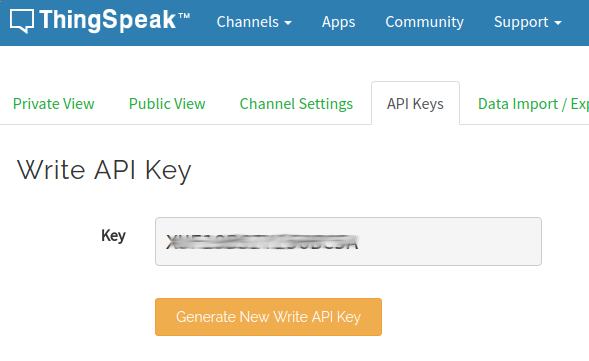Click the caret arrow beside Support

click(x=558, y=23)
